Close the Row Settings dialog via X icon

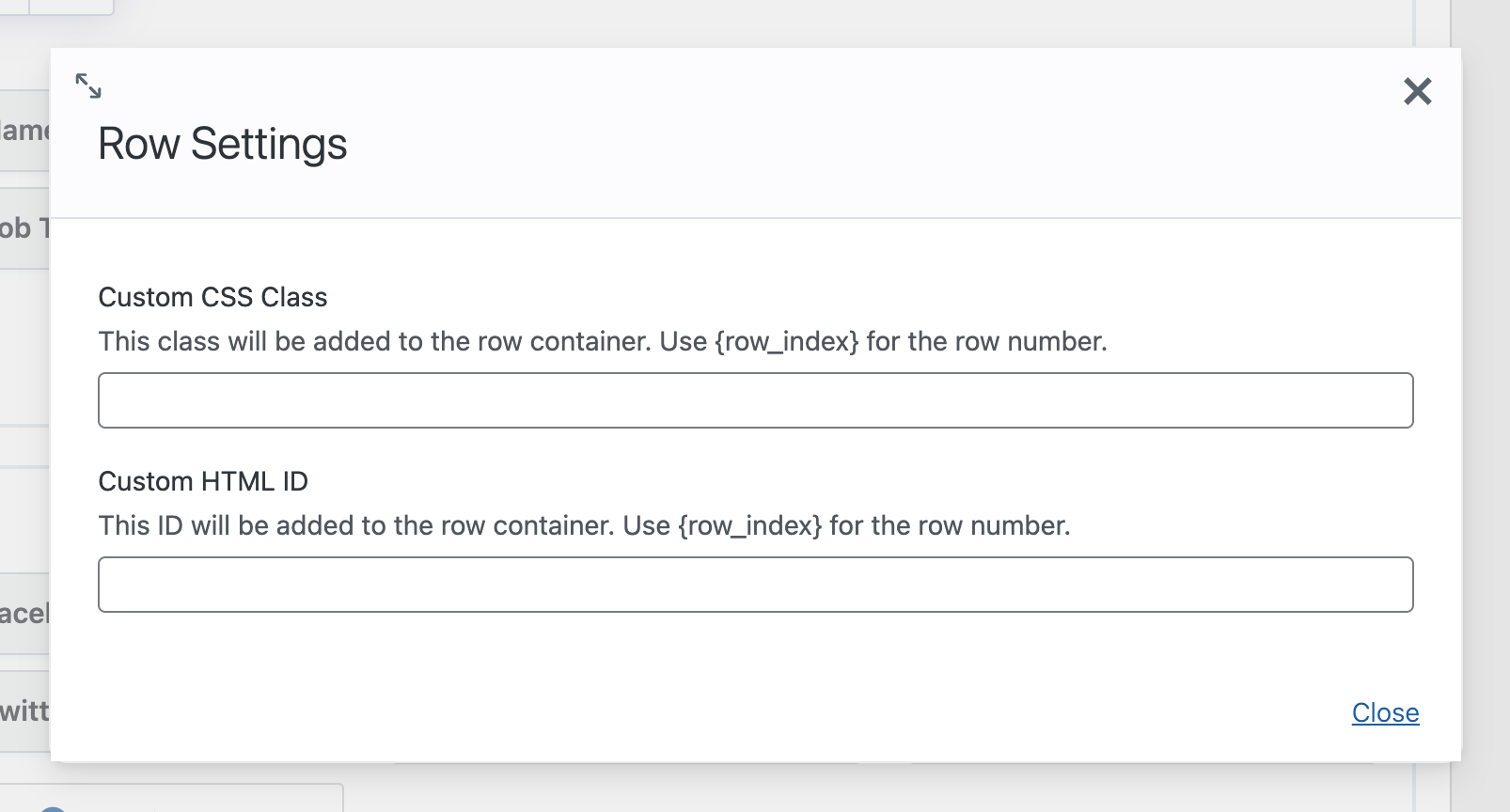pos(1418,91)
